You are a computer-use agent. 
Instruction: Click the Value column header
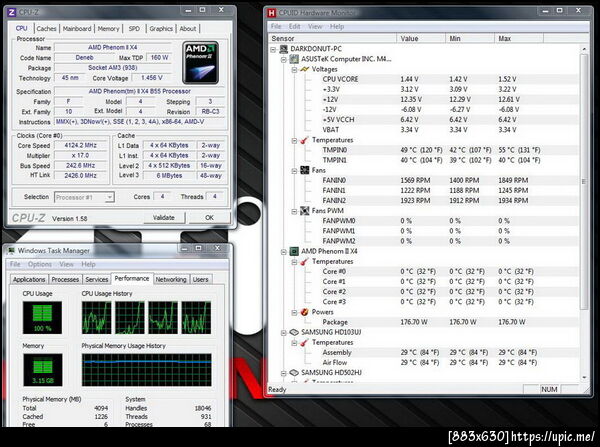[x=421, y=38]
